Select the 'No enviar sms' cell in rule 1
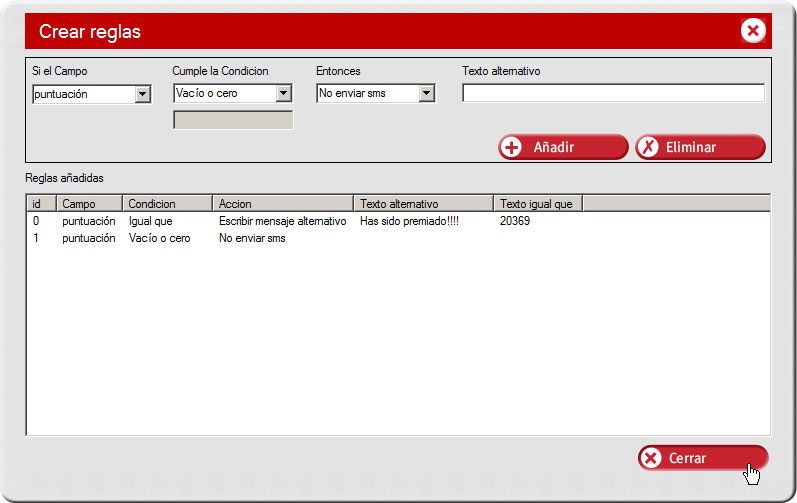The width and height of the screenshot is (797, 503). [252, 238]
